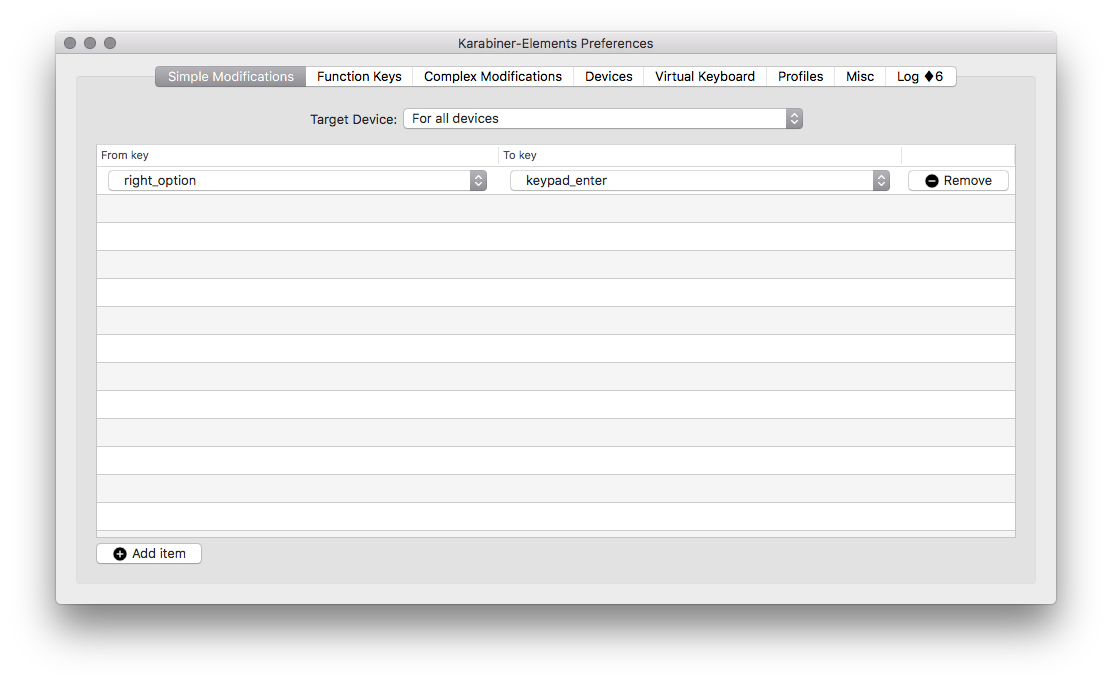
Task: Go to the Devices tab
Action: 608,77
